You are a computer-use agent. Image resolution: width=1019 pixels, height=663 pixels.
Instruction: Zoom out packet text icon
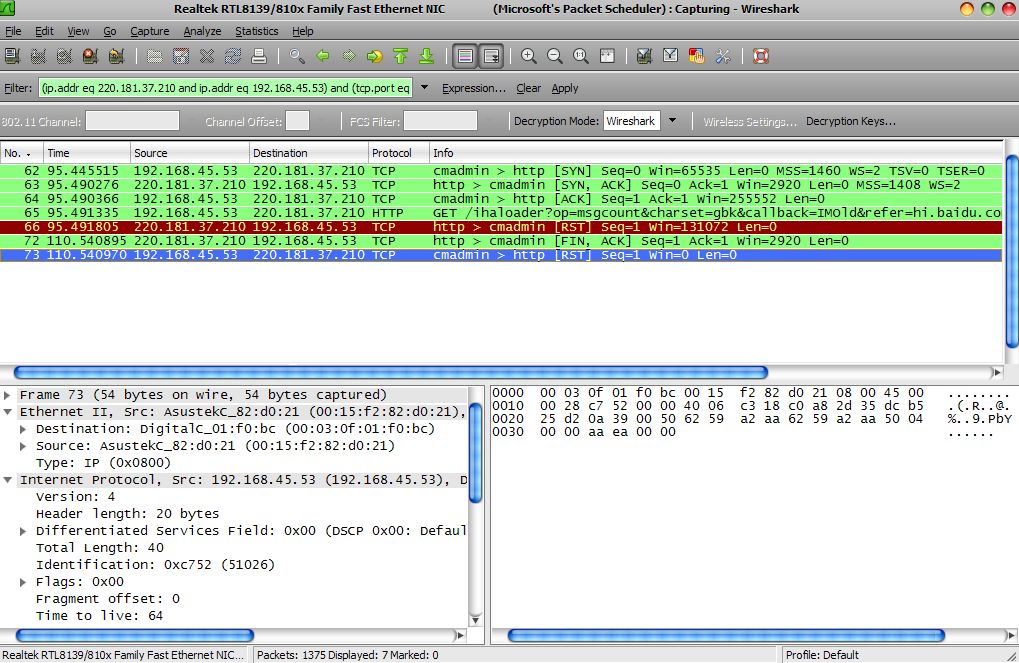555,57
